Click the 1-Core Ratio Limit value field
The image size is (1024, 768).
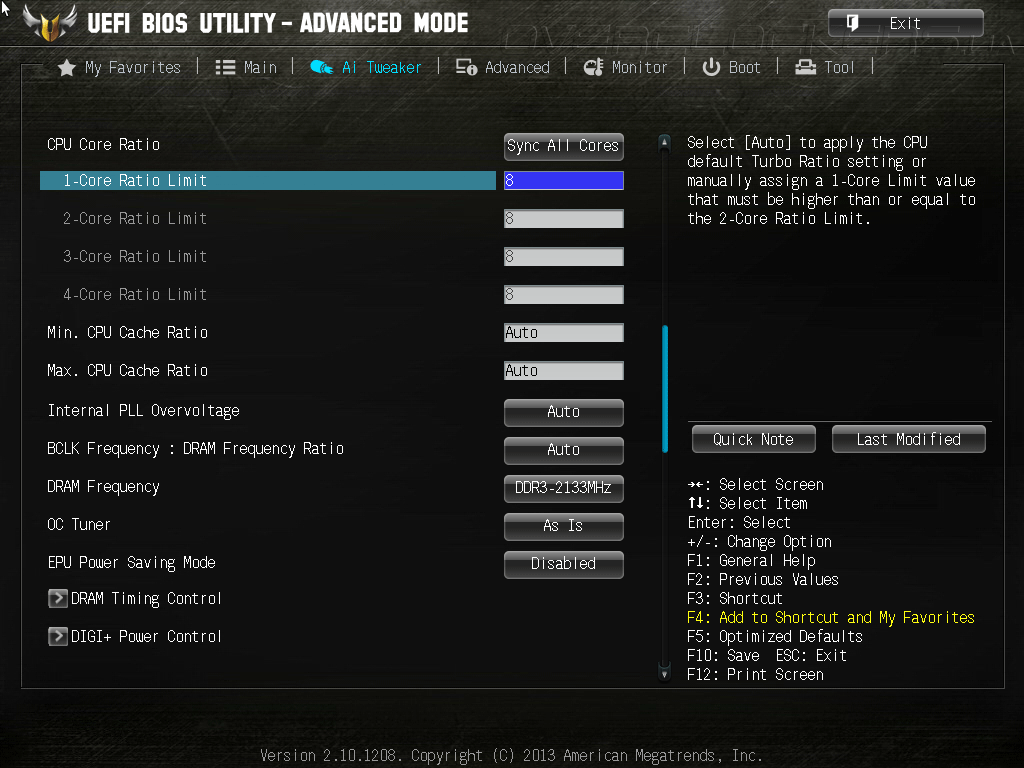564,181
